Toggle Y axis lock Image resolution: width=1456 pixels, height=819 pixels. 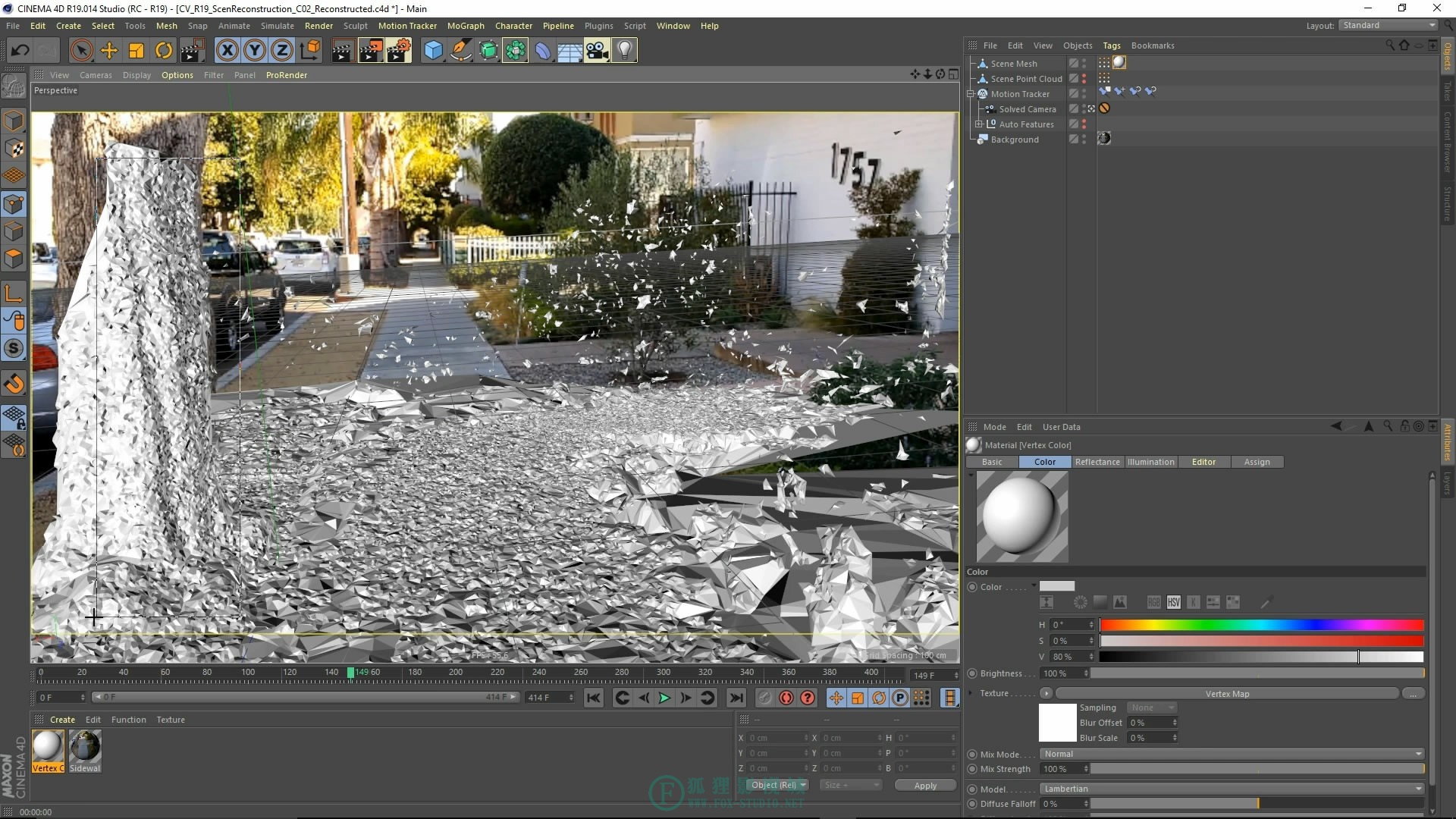click(255, 51)
